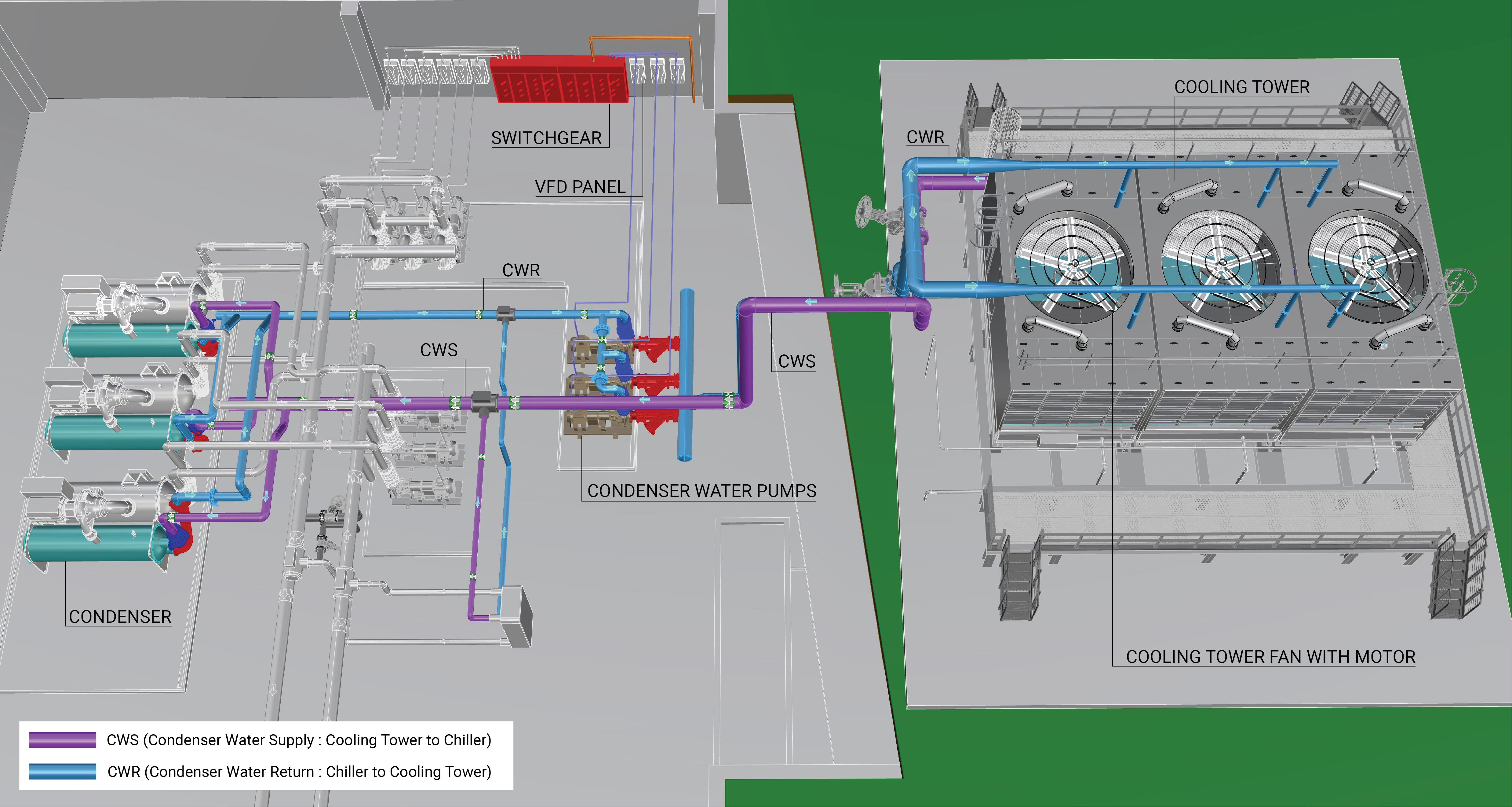Click the blue CWR legend color swatch

[x=62, y=771]
